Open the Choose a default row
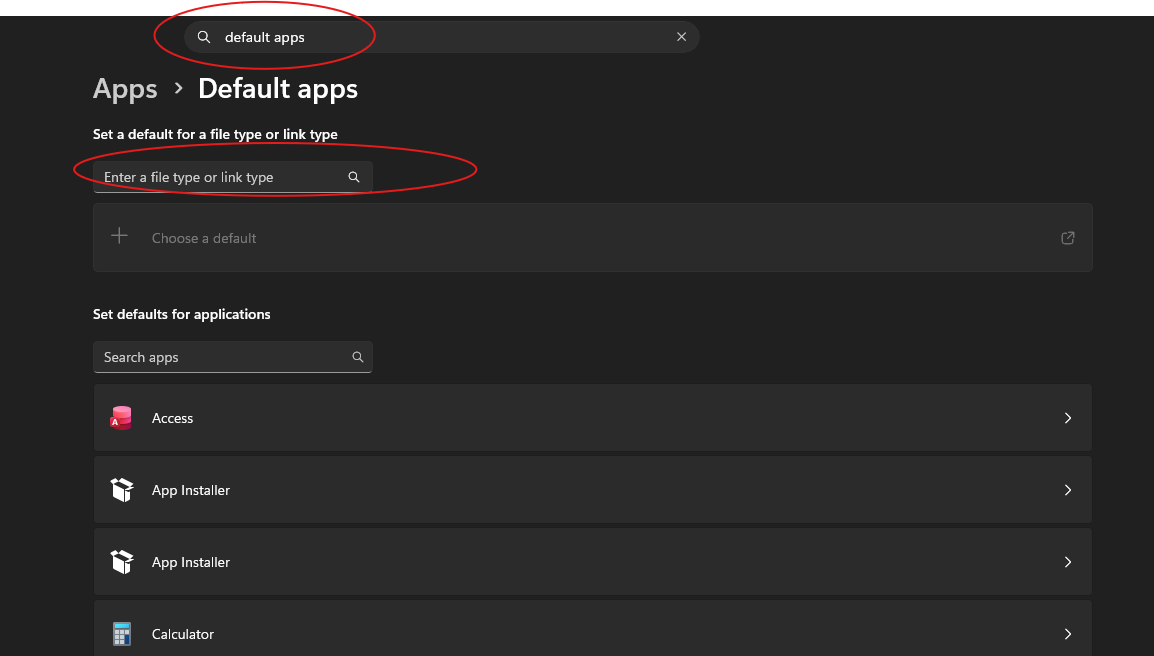Image resolution: width=1154 pixels, height=656 pixels. [x=592, y=238]
